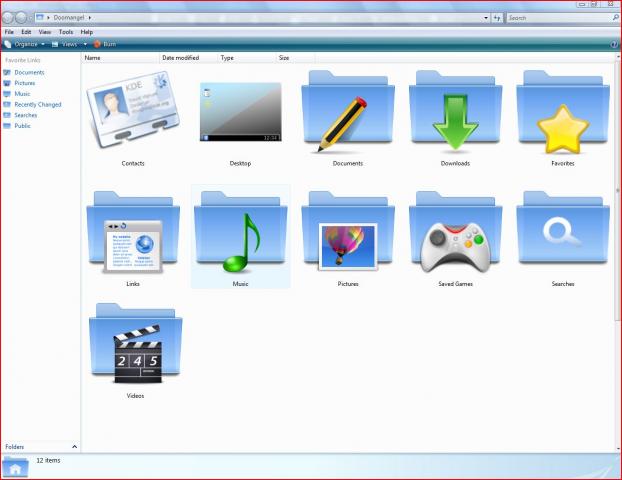The image size is (622, 480).
Task: Open the Favorites star folder
Action: (562, 113)
